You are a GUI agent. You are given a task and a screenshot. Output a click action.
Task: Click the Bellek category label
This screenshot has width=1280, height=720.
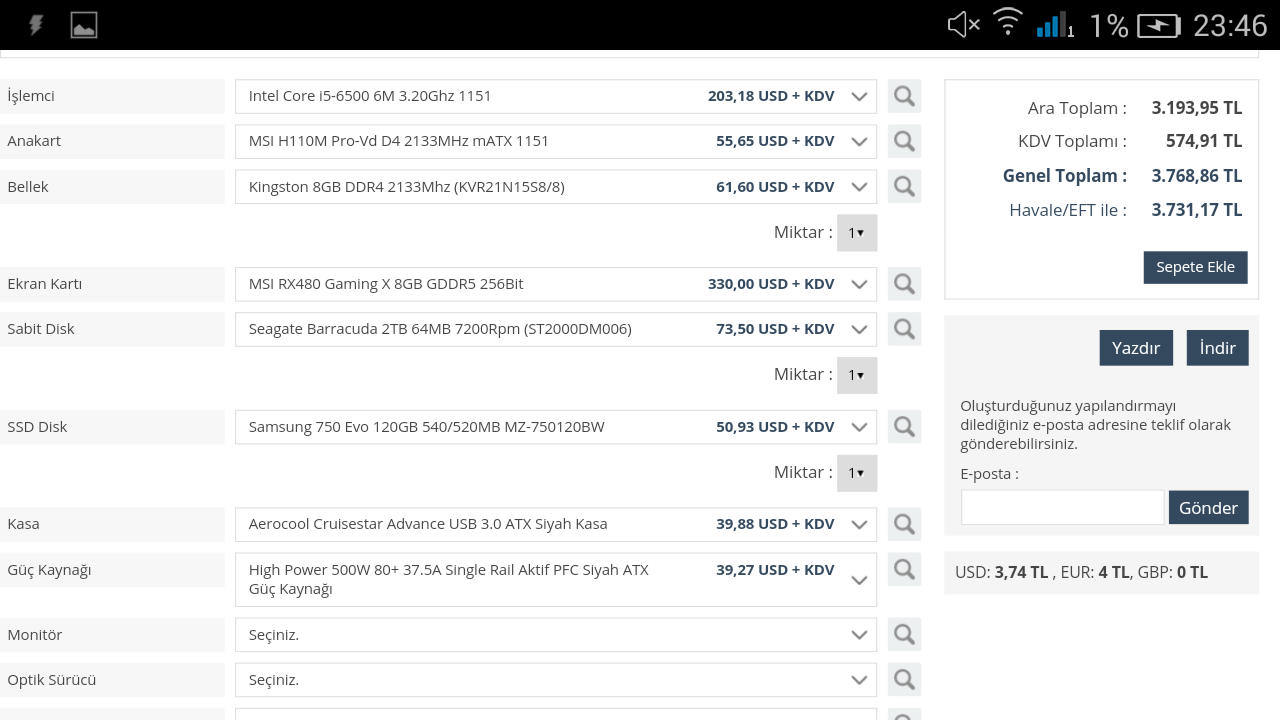tap(28, 187)
